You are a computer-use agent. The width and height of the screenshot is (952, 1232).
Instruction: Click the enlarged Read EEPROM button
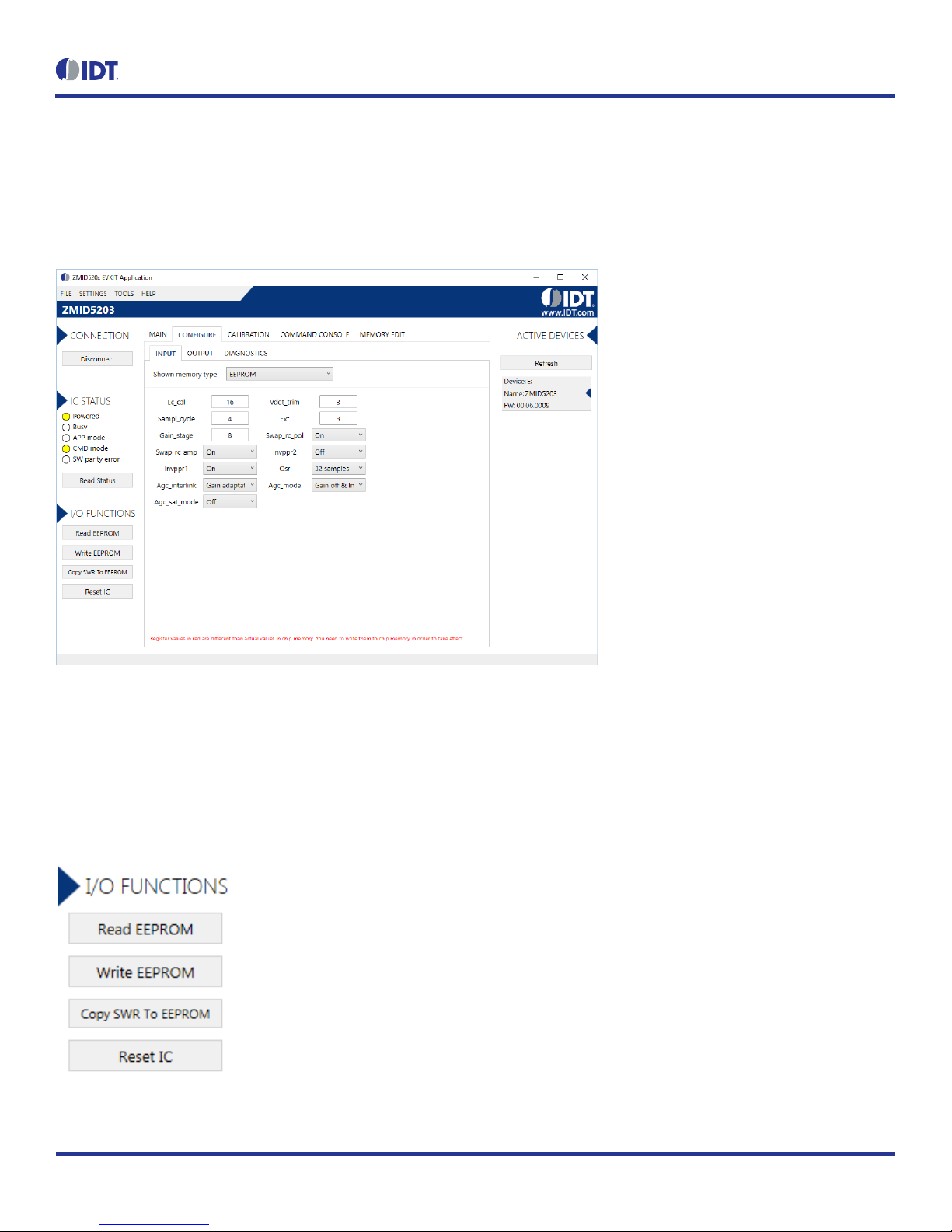coord(145,929)
